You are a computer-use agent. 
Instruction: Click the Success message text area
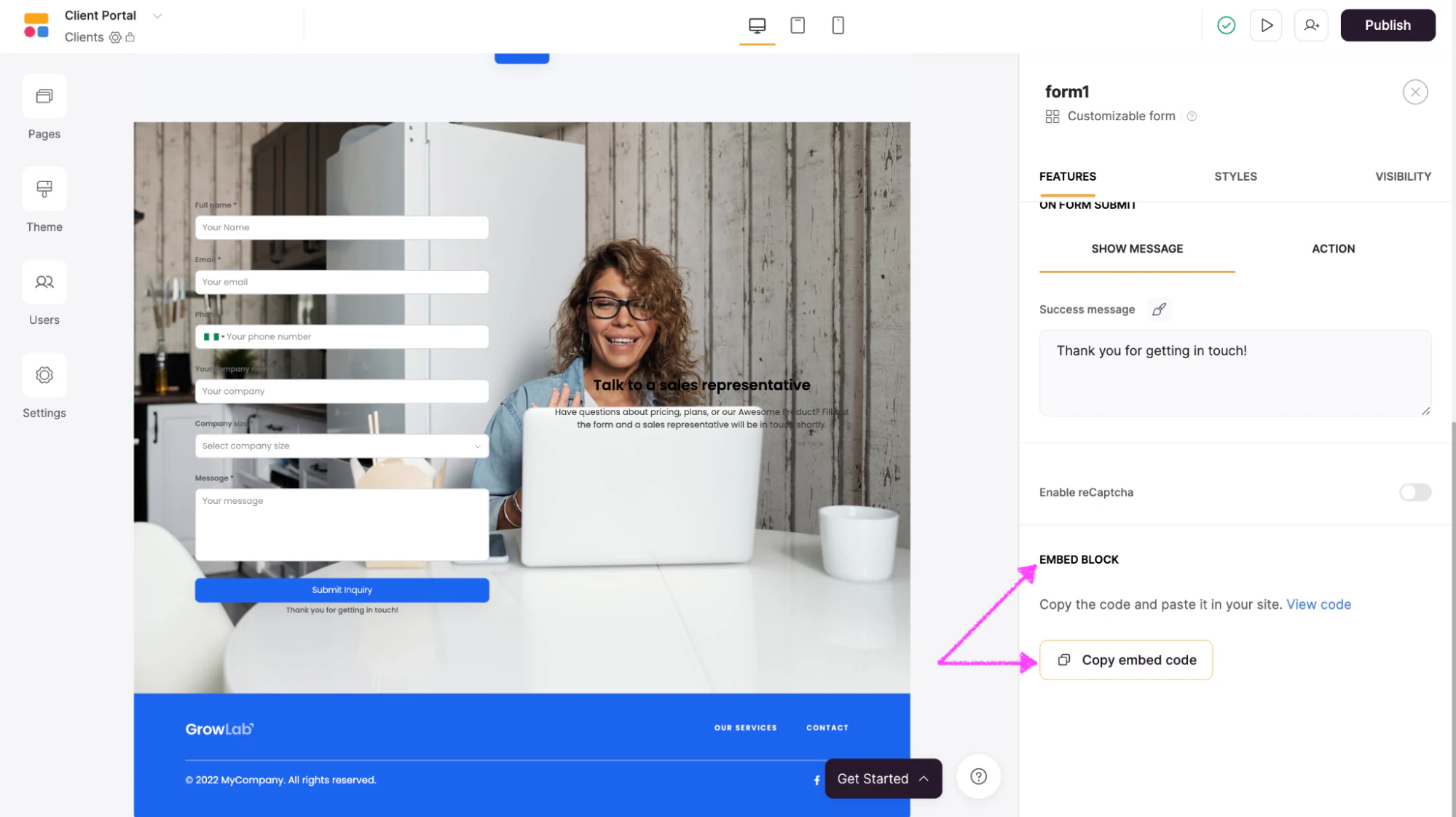point(1235,374)
